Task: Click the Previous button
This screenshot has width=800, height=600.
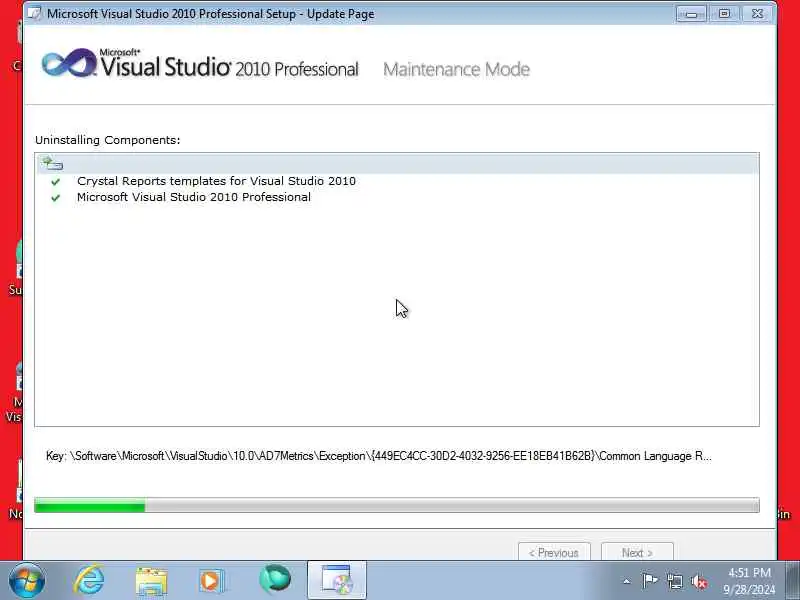Action: tap(554, 552)
